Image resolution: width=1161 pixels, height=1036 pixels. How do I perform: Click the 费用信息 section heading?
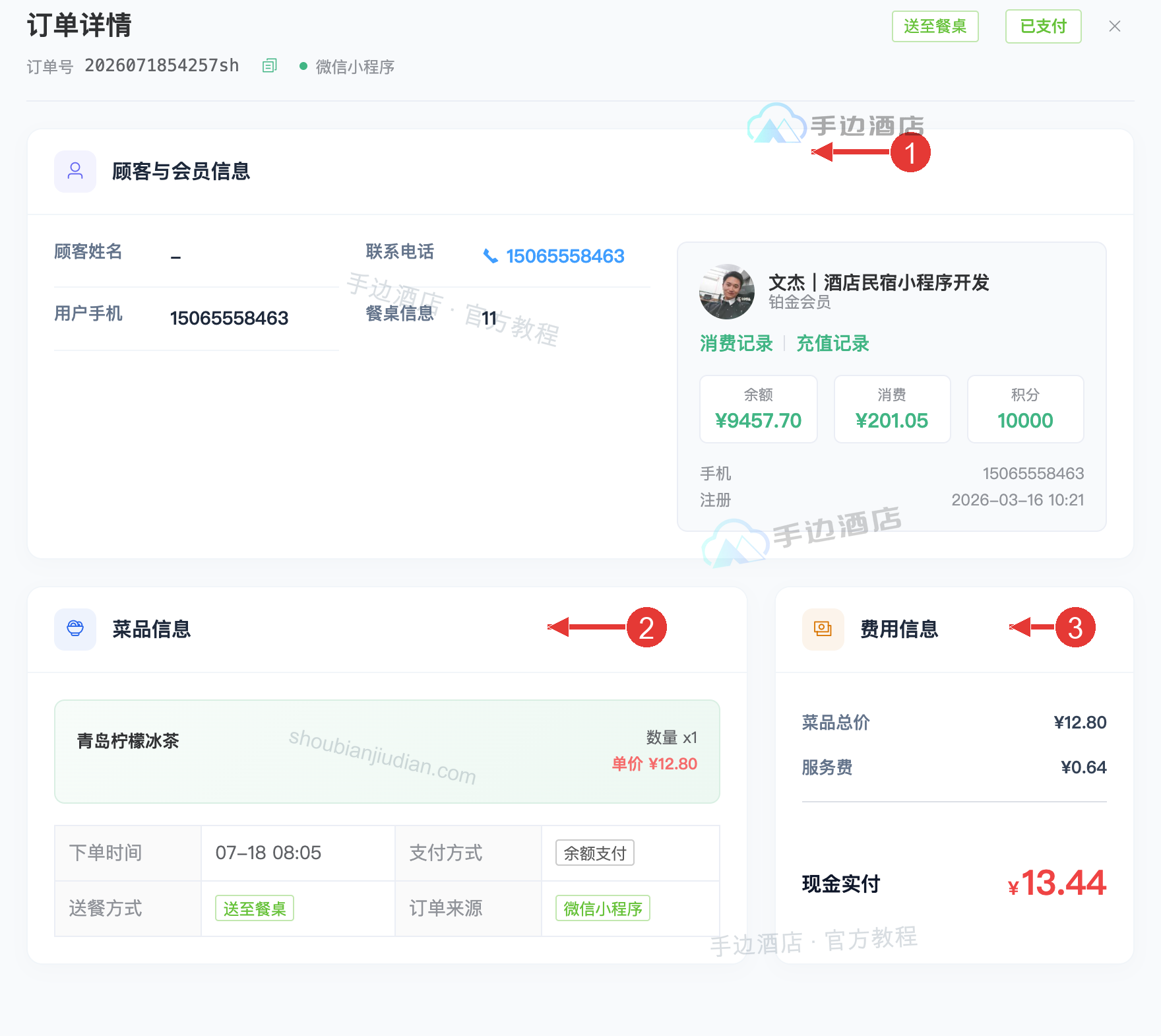898,629
